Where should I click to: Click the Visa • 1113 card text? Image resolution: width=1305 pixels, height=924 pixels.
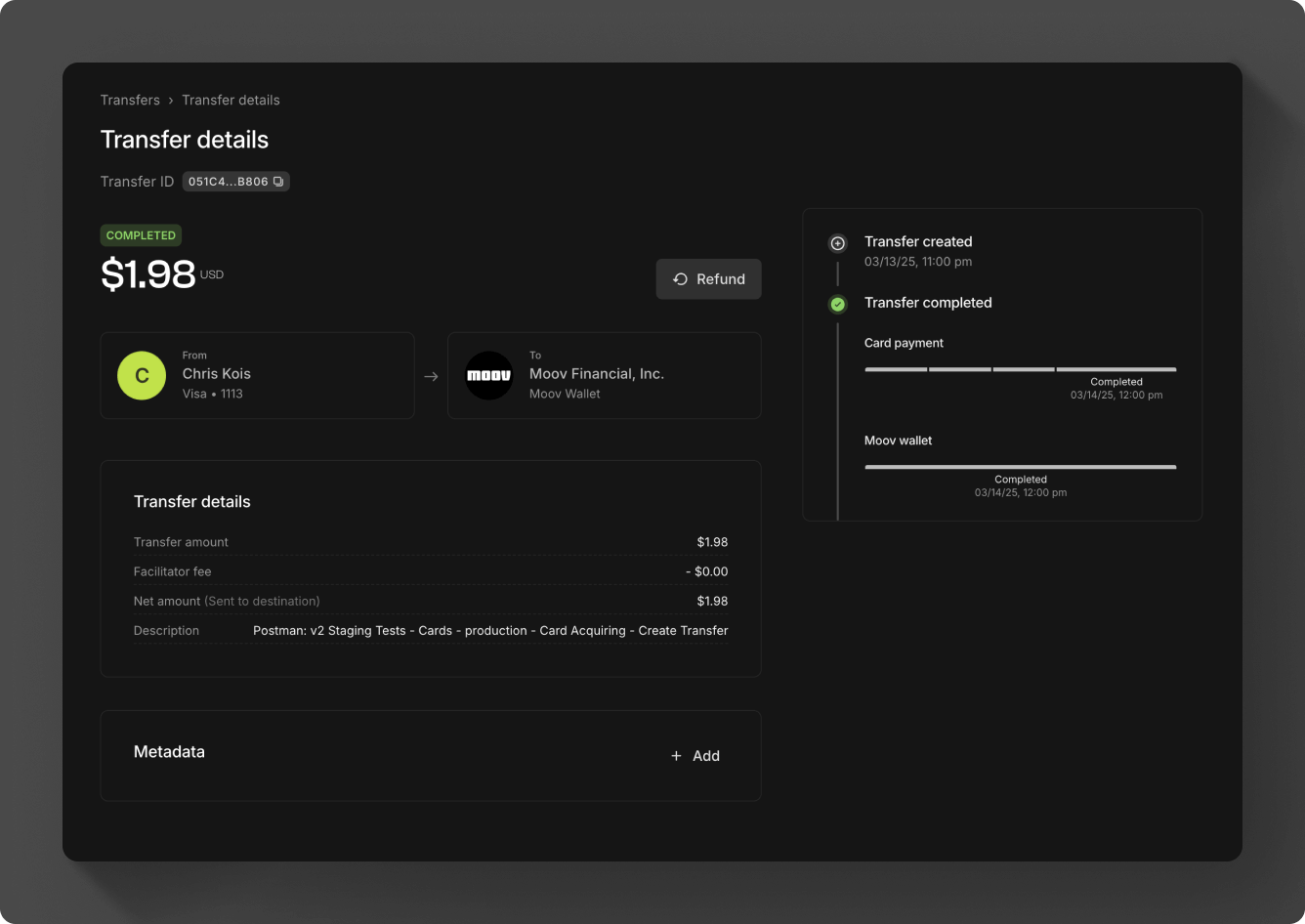213,394
